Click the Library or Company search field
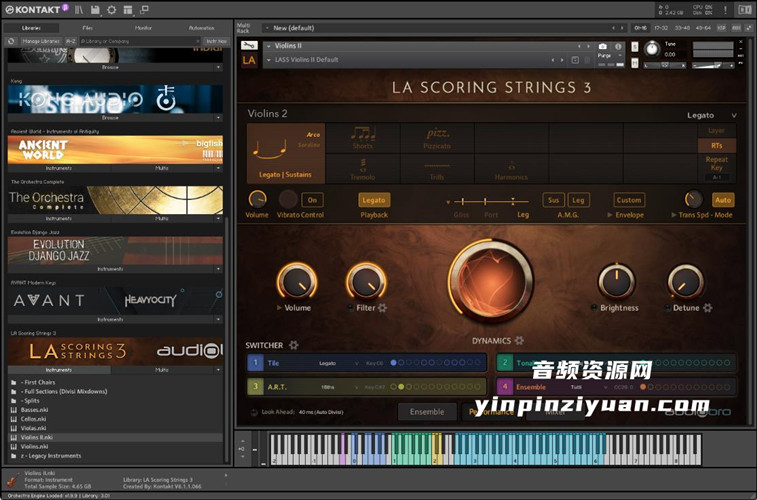This screenshot has width=757, height=500. (140, 42)
